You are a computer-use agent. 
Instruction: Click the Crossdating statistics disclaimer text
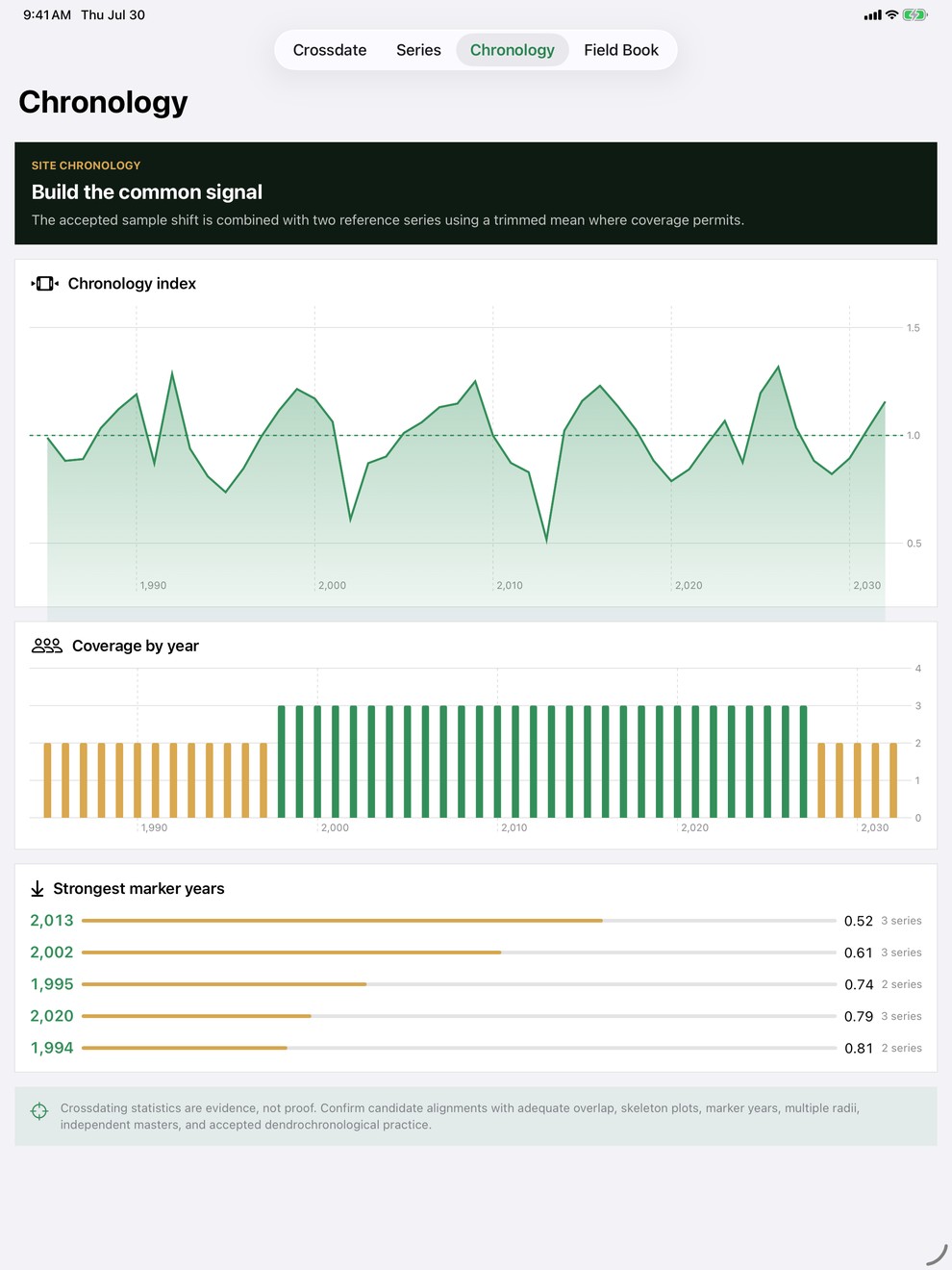click(460, 1116)
